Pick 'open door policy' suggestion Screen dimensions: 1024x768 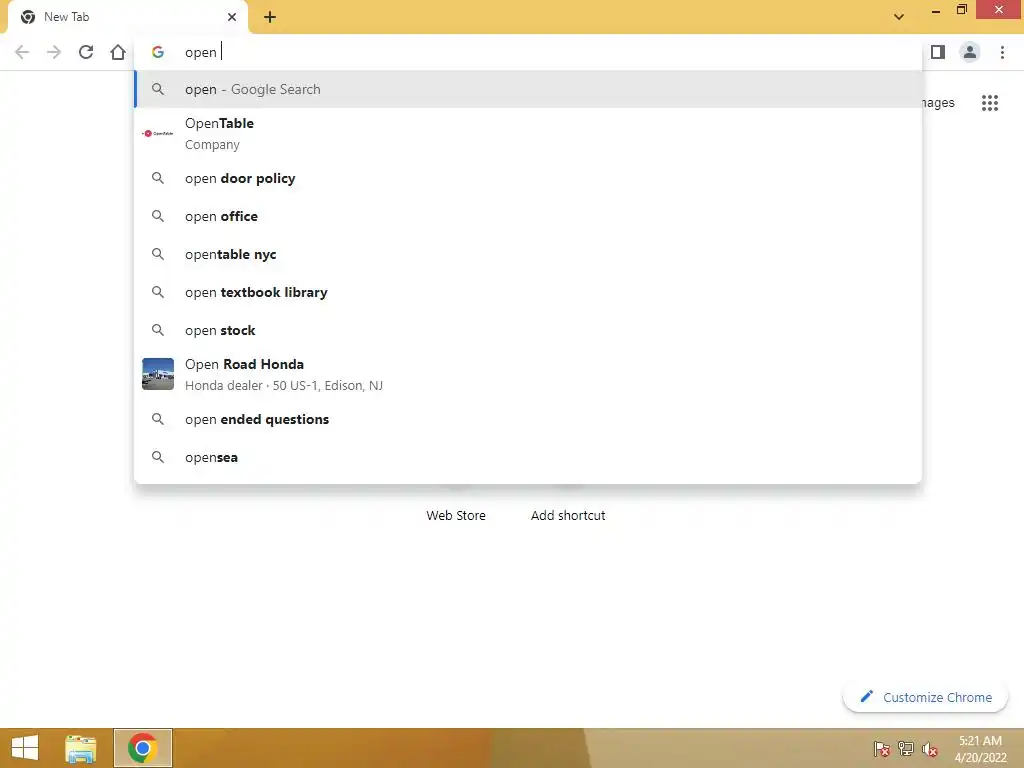[528, 178]
